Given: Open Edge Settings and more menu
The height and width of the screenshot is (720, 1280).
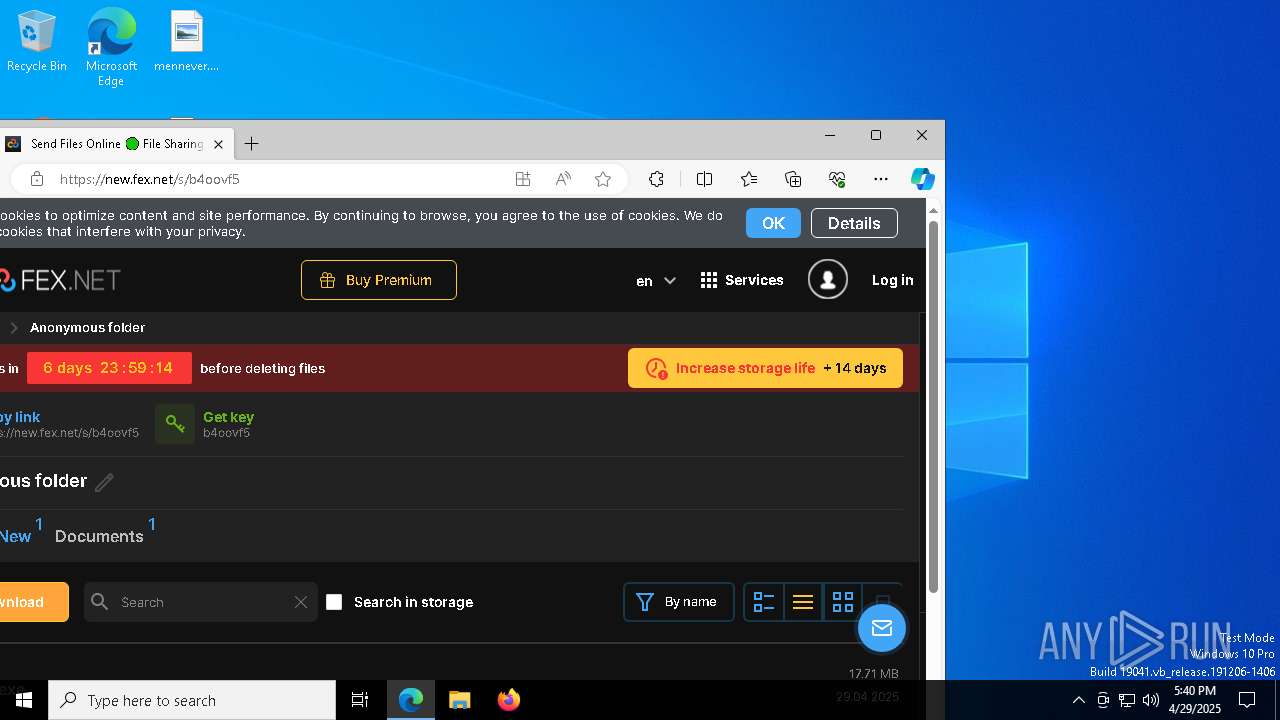Looking at the screenshot, I should (x=881, y=179).
